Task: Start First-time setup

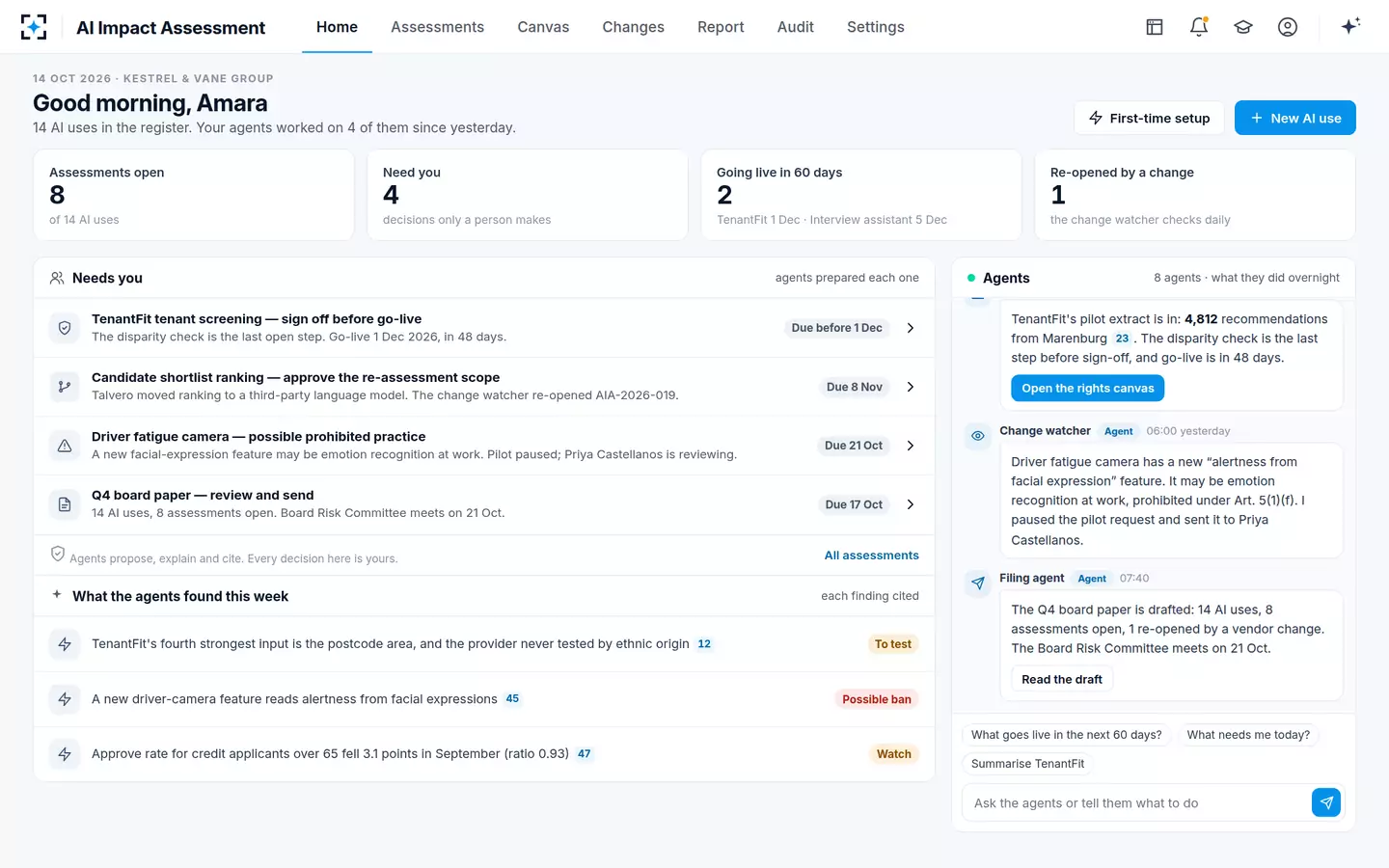Action: (x=1149, y=118)
